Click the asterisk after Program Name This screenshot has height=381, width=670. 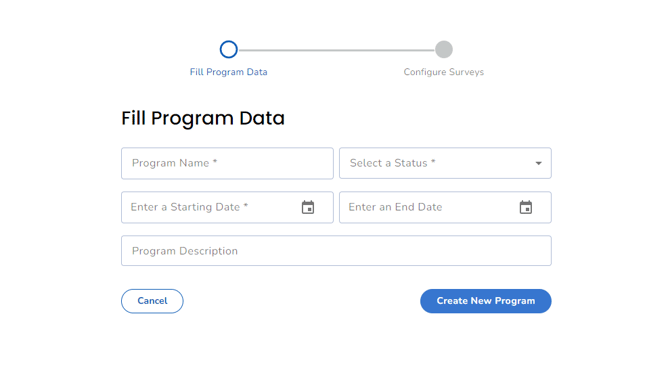215,161
